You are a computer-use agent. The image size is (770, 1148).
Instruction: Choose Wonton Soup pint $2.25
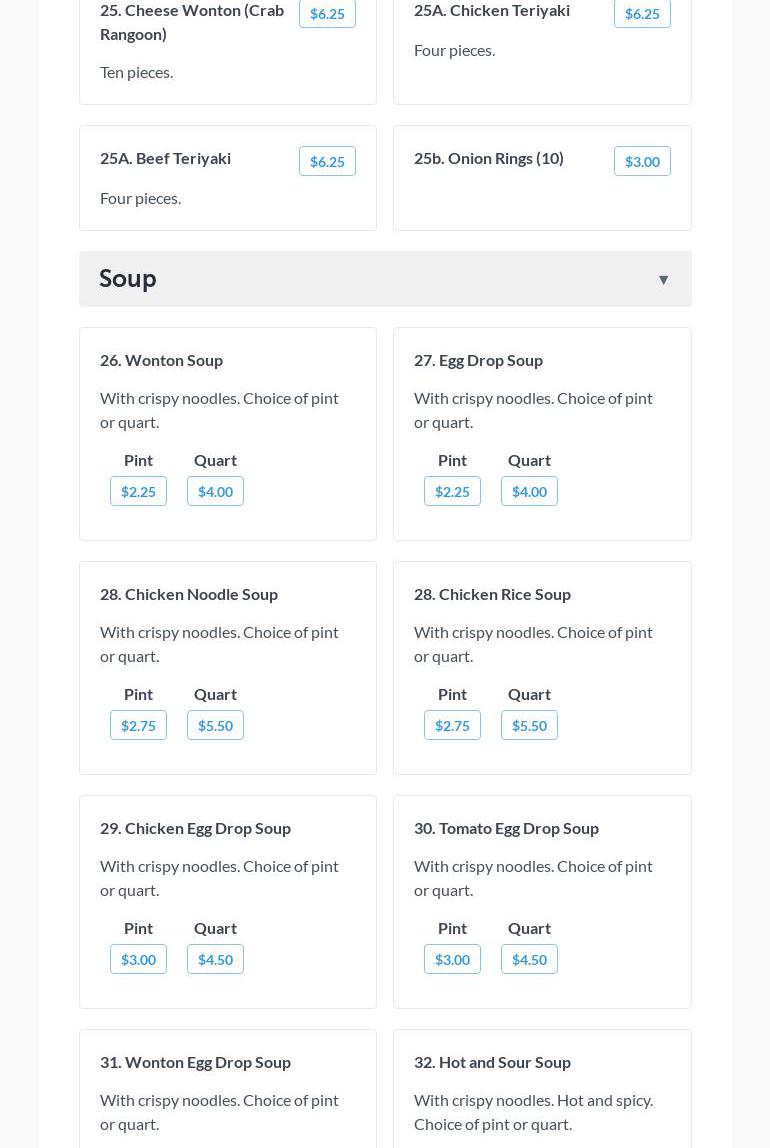(138, 491)
